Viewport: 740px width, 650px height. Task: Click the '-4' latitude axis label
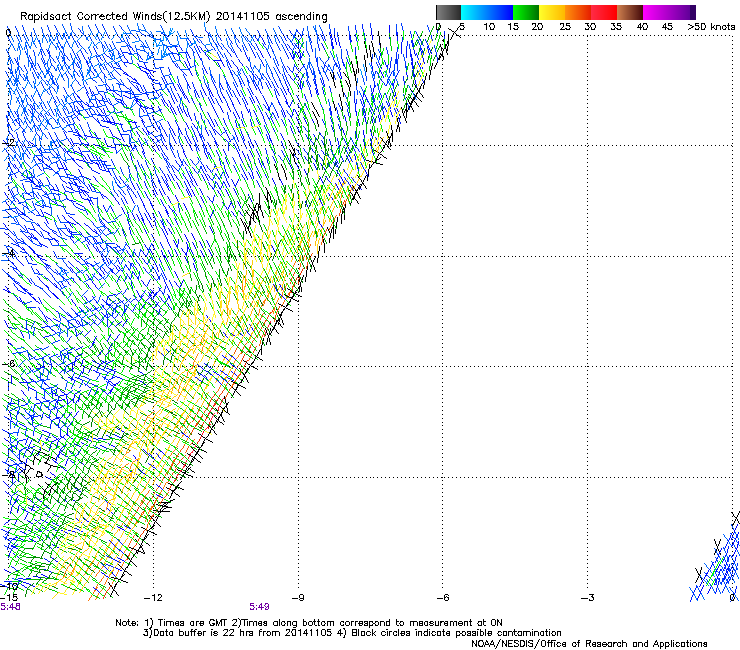point(8,253)
